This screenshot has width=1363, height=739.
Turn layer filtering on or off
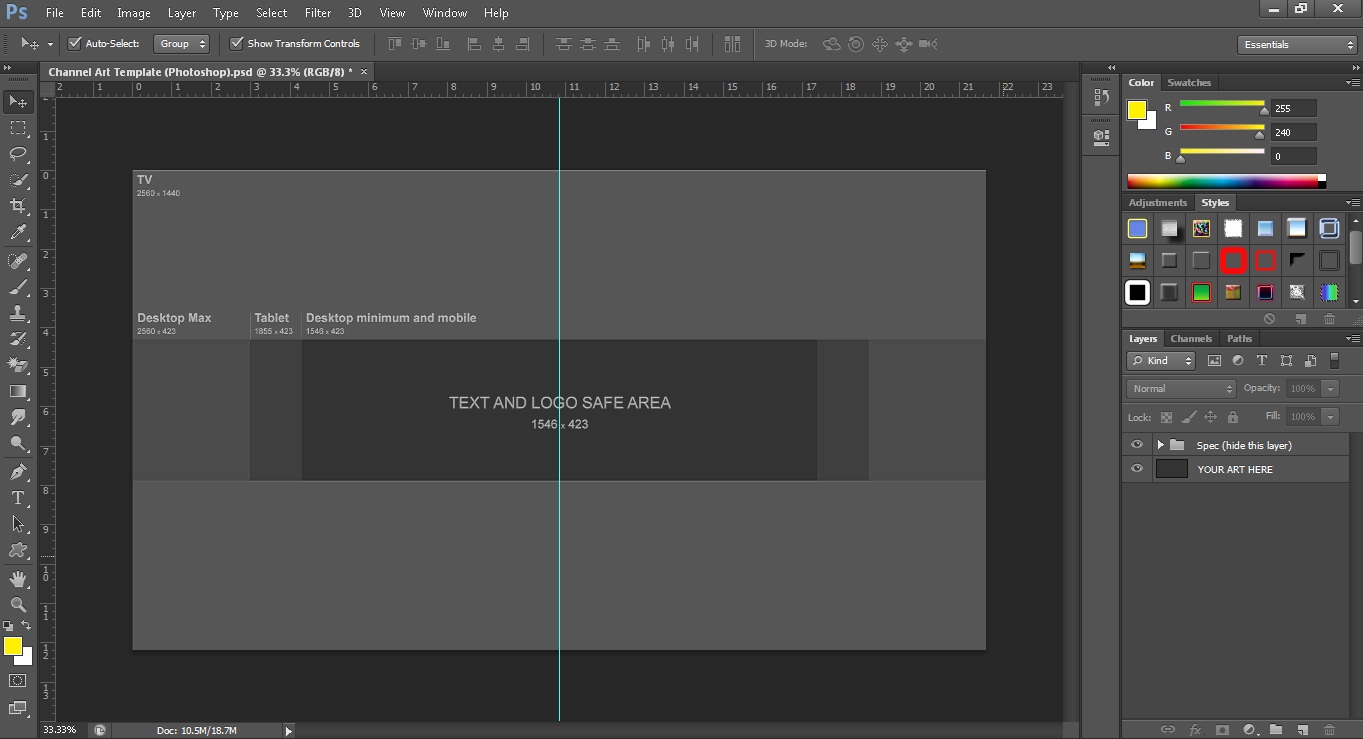pyautogui.click(x=1333, y=361)
